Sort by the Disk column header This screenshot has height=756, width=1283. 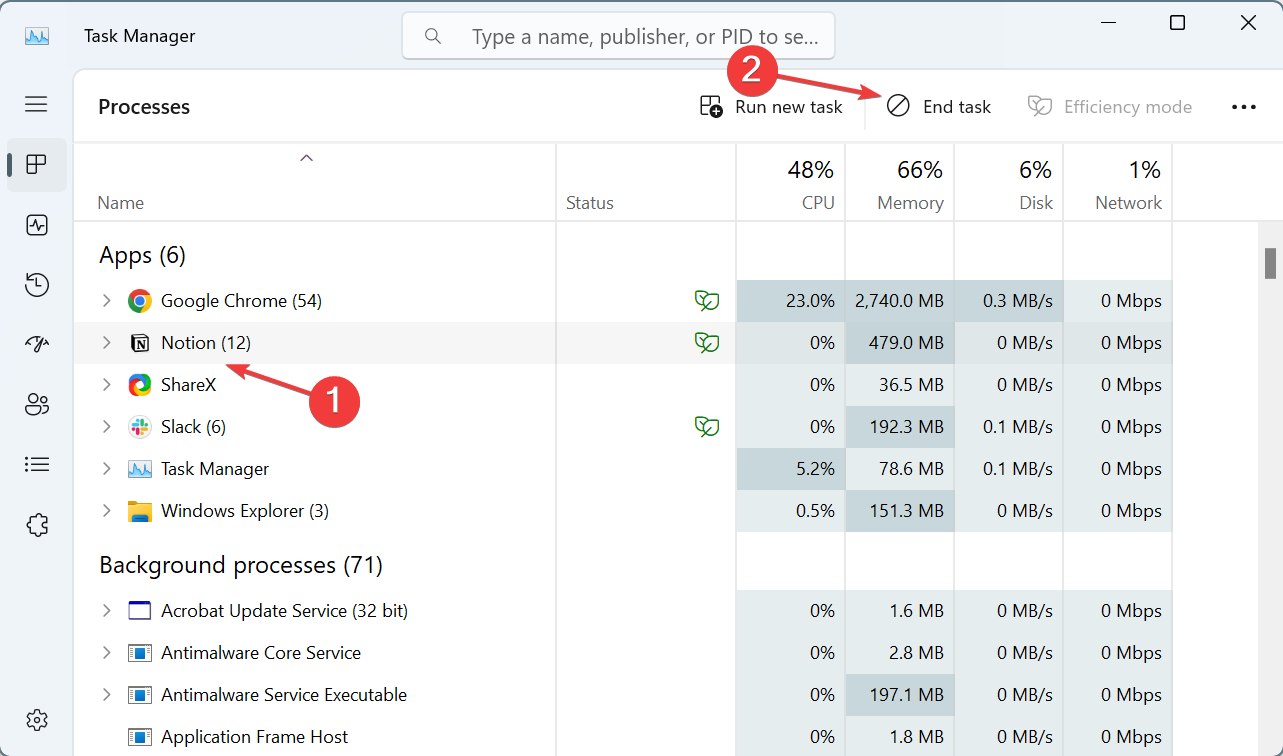pyautogui.click(x=1009, y=182)
